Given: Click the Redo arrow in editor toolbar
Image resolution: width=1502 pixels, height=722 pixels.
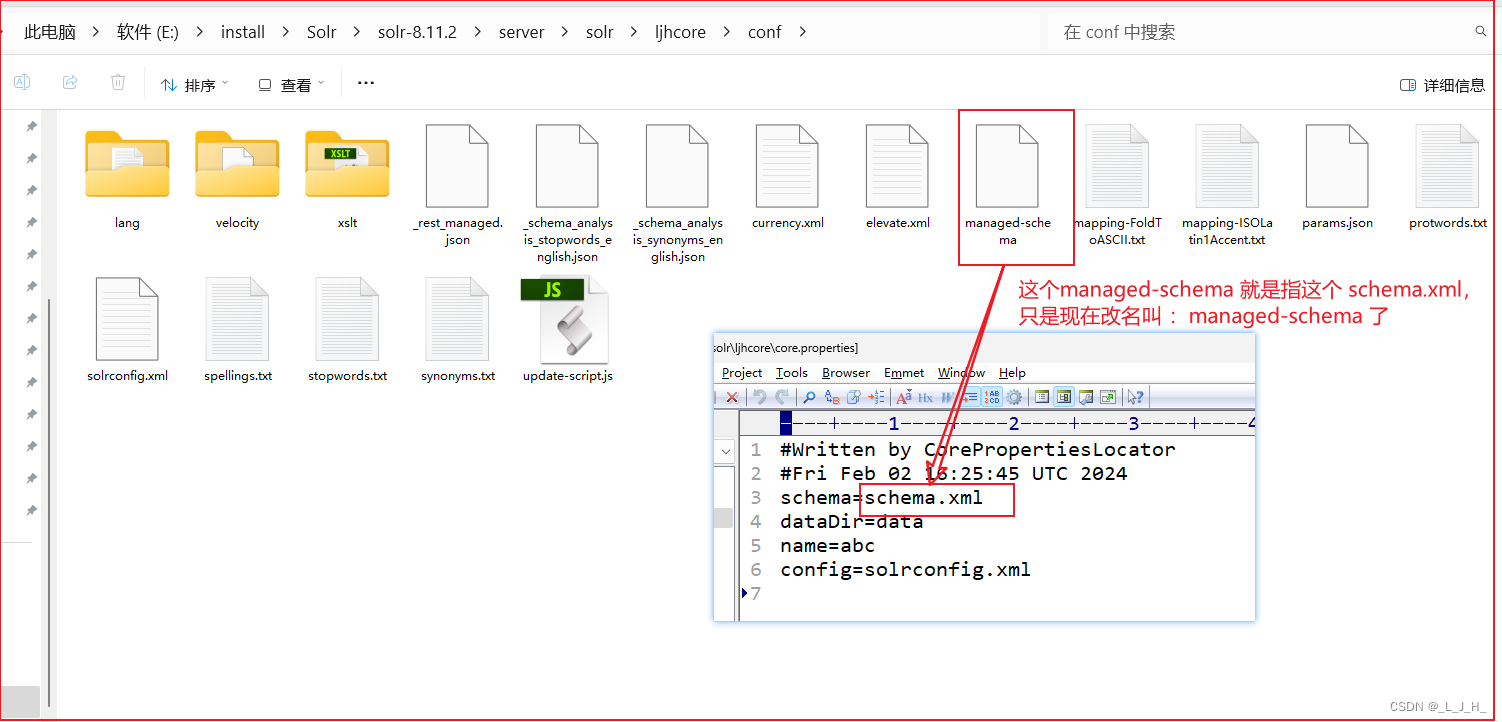Looking at the screenshot, I should [782, 397].
